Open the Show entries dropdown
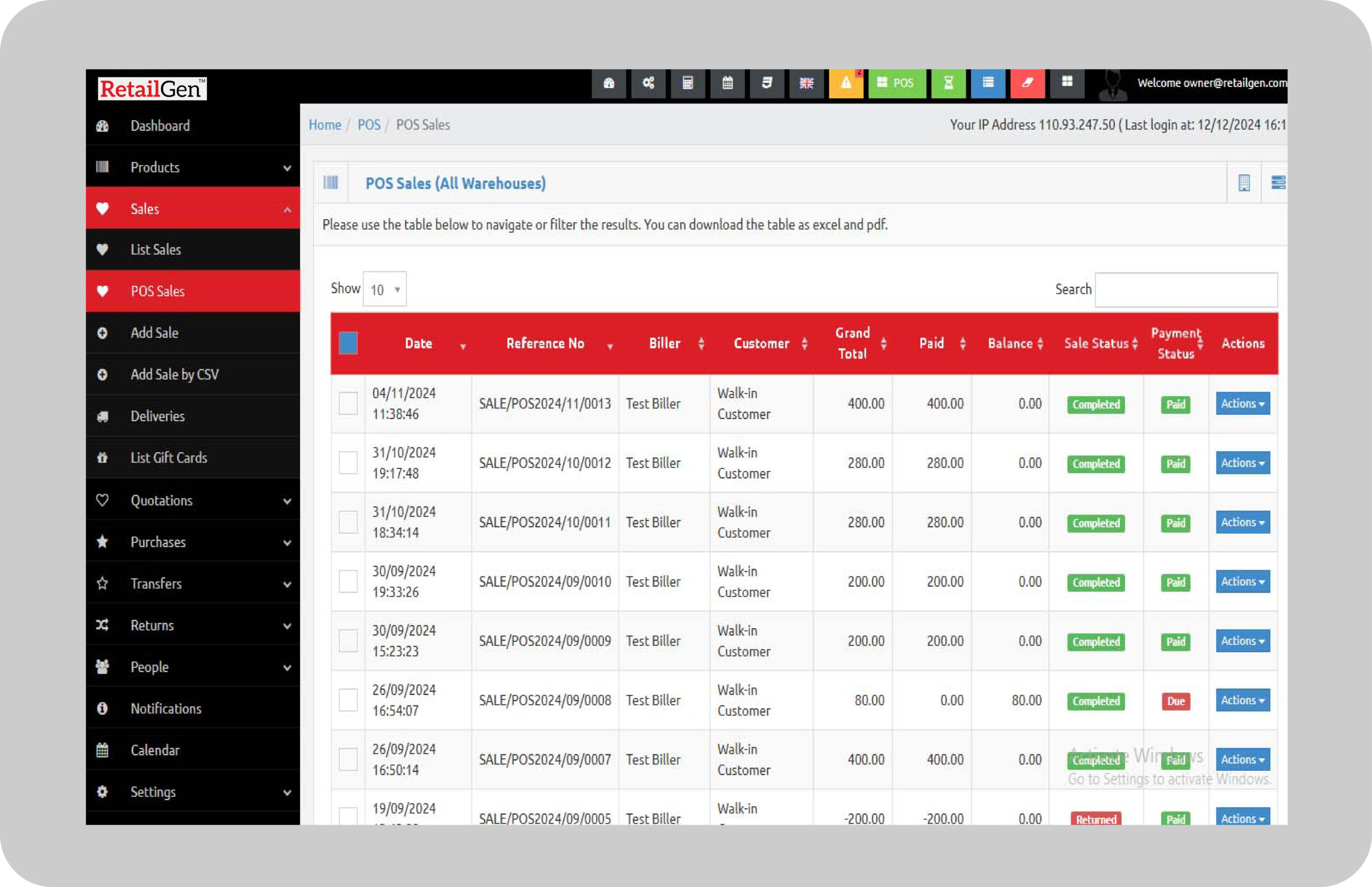The width and height of the screenshot is (1372, 887). tap(384, 289)
